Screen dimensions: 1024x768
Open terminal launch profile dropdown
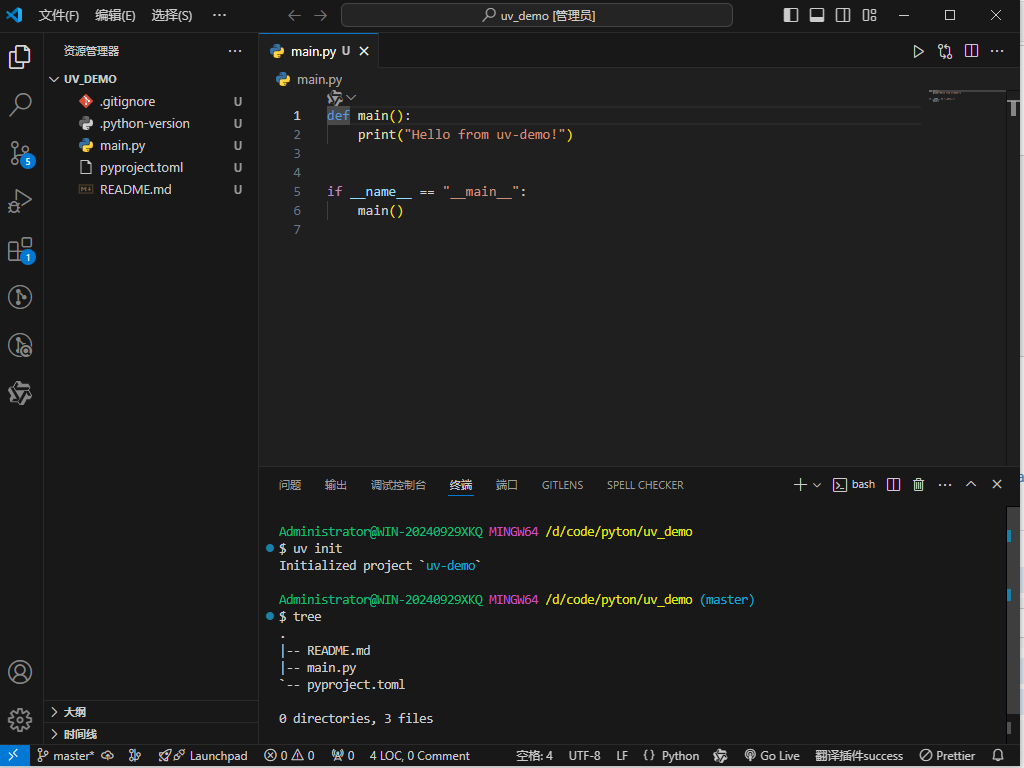[816, 485]
